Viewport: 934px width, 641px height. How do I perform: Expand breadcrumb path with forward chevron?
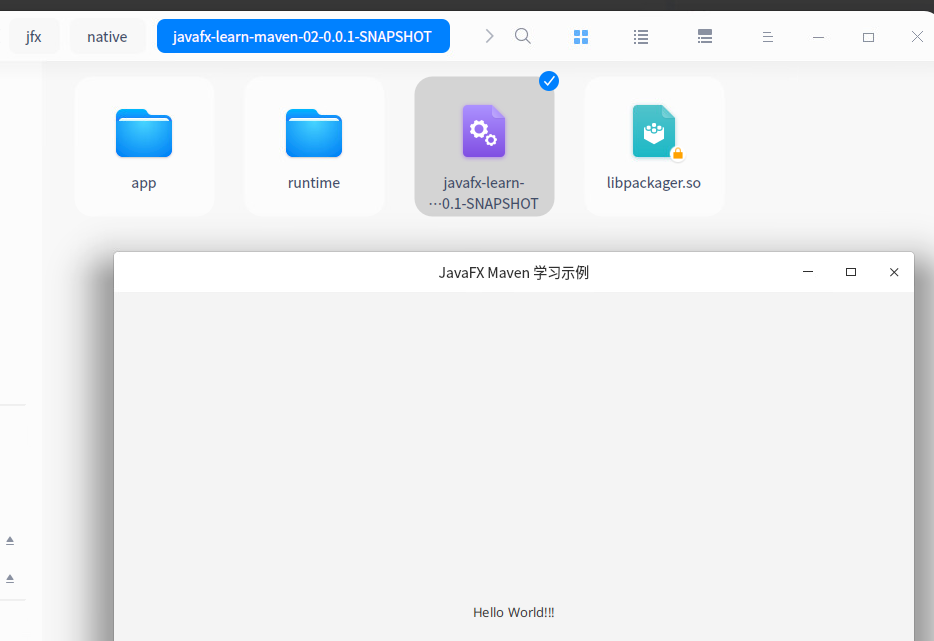[x=489, y=36]
